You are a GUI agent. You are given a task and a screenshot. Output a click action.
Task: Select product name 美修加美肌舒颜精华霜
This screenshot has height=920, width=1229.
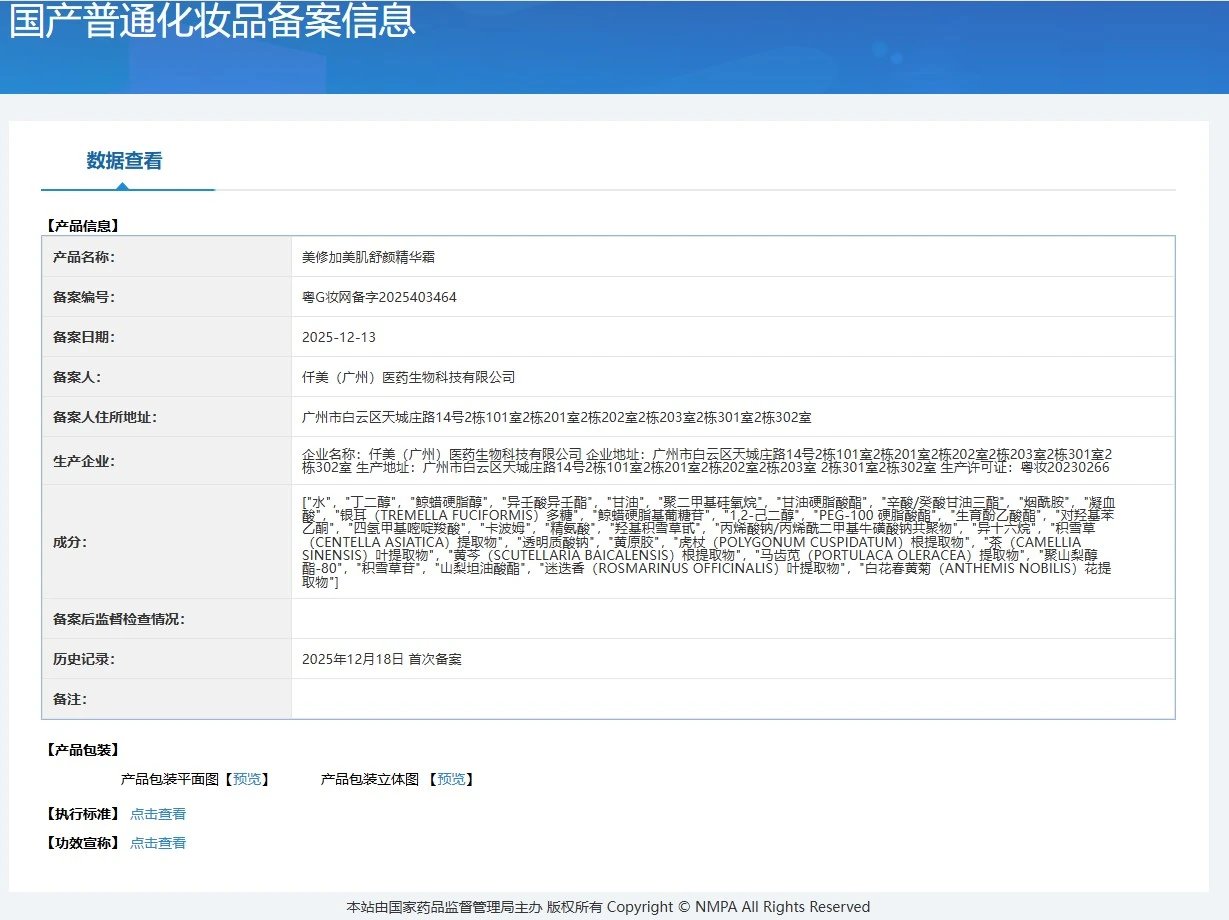click(368, 257)
